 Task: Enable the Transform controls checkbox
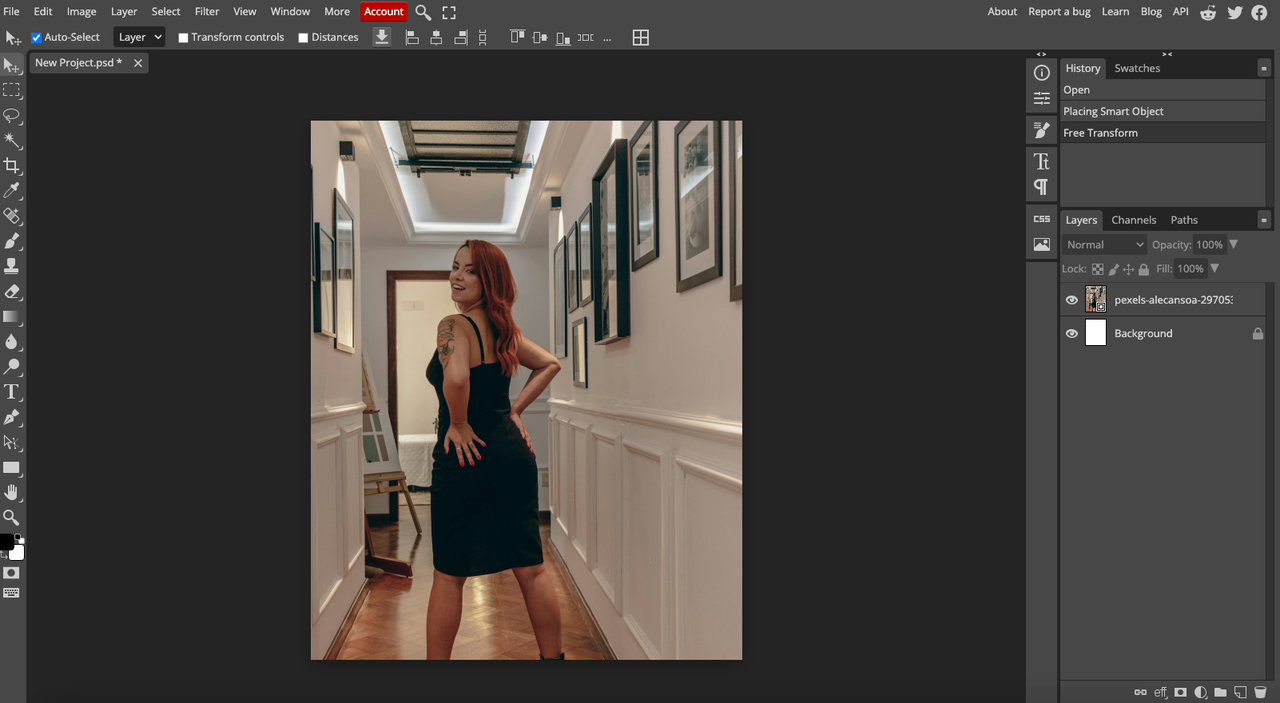pos(183,38)
